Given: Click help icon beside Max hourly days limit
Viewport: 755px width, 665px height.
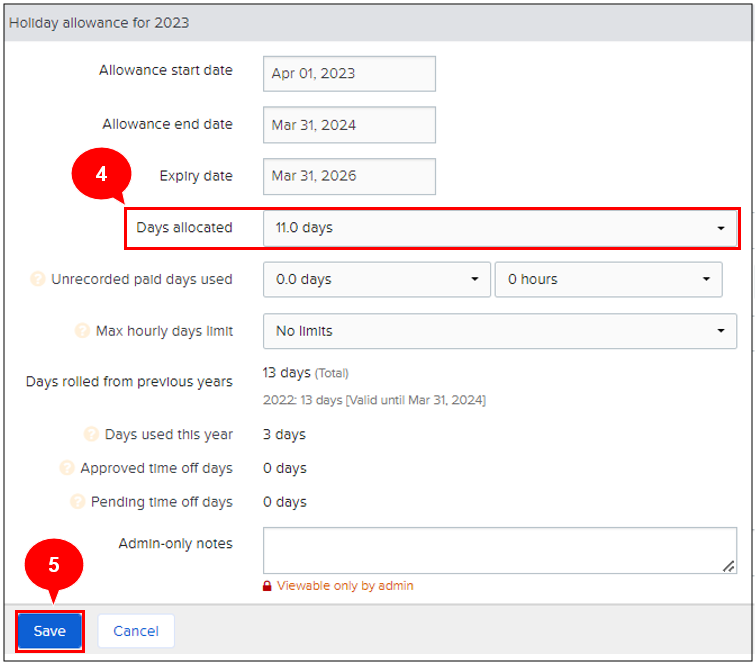Looking at the screenshot, I should 83,331.
